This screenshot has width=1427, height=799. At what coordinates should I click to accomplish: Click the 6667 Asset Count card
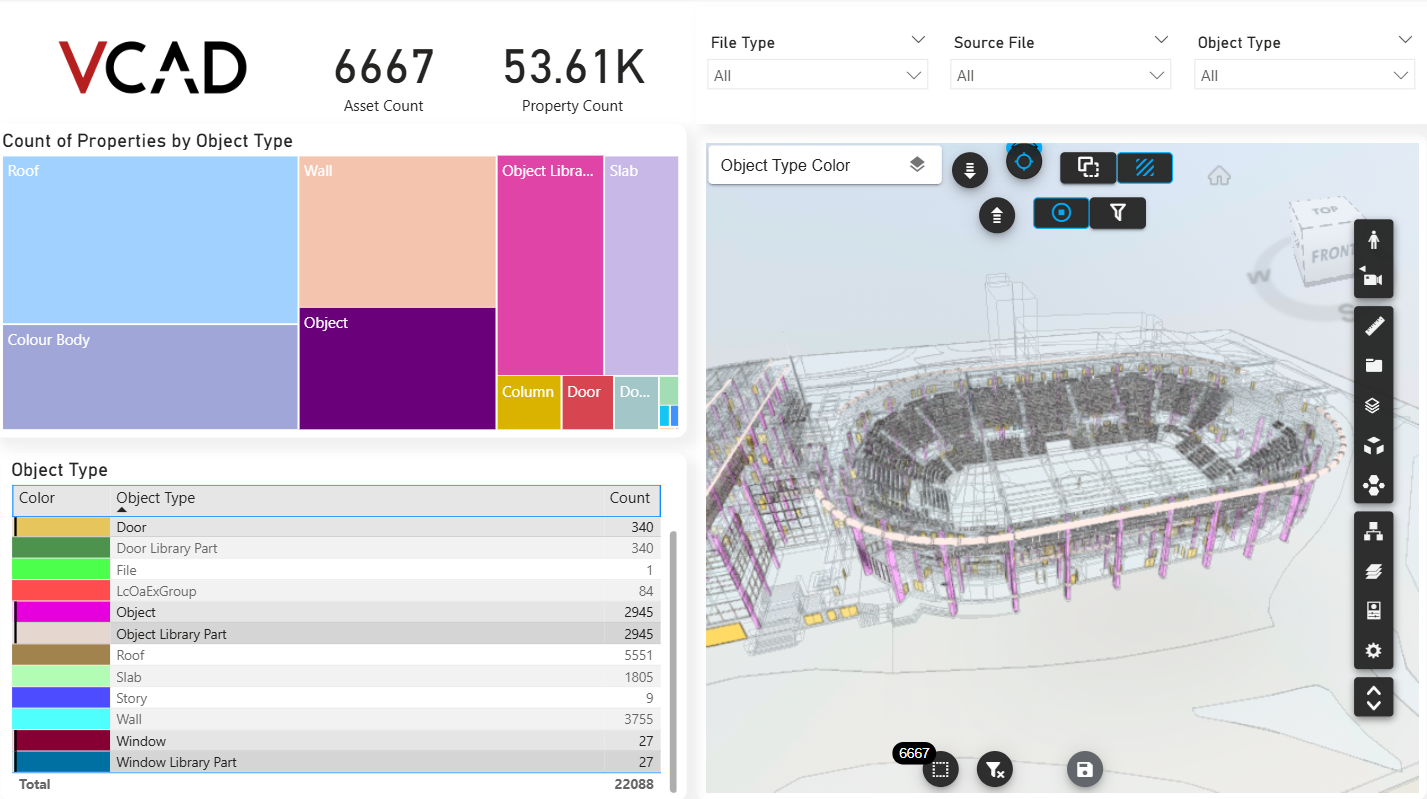[x=384, y=80]
